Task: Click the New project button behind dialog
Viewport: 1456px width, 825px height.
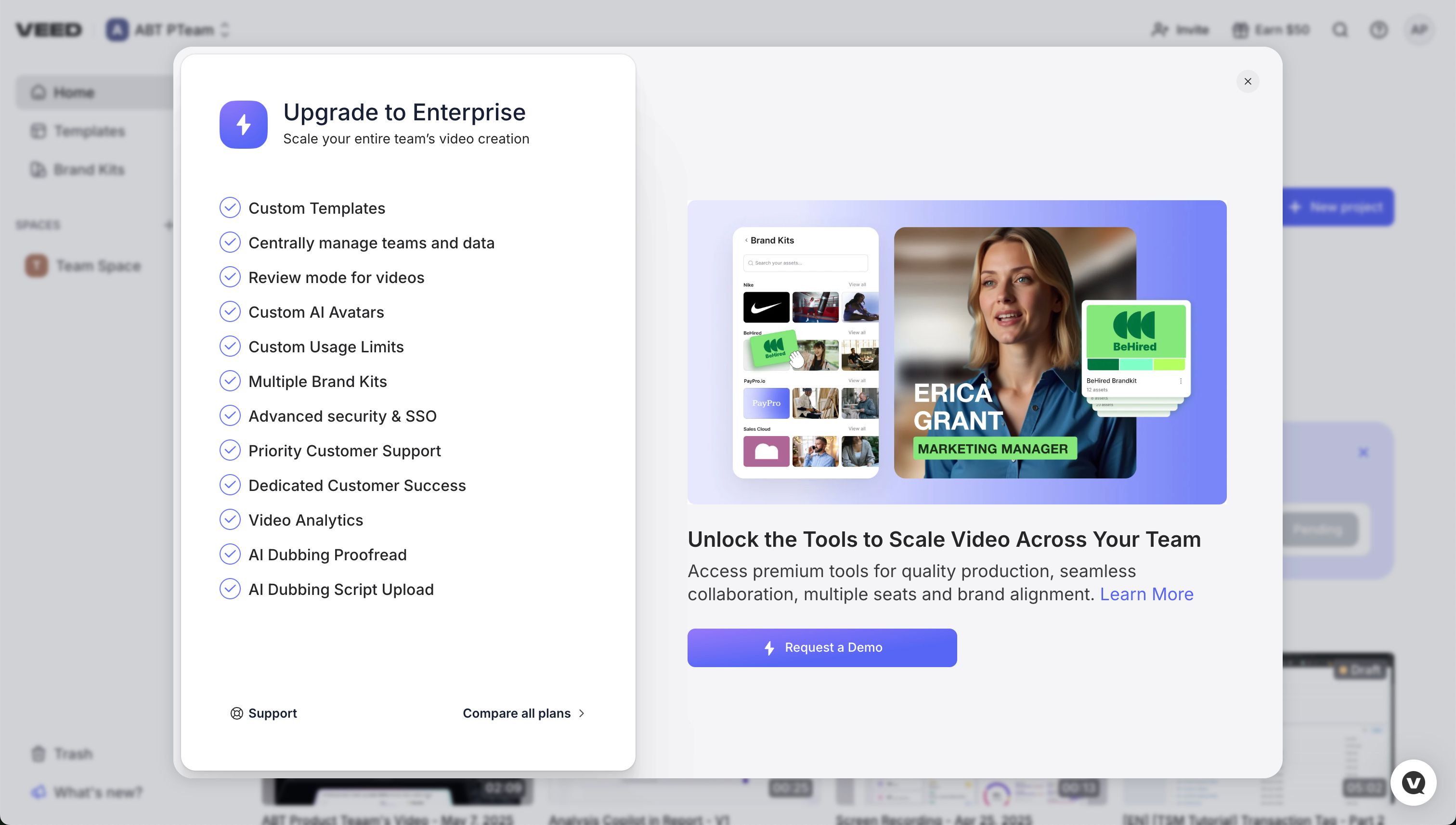Action: pyautogui.click(x=1339, y=207)
